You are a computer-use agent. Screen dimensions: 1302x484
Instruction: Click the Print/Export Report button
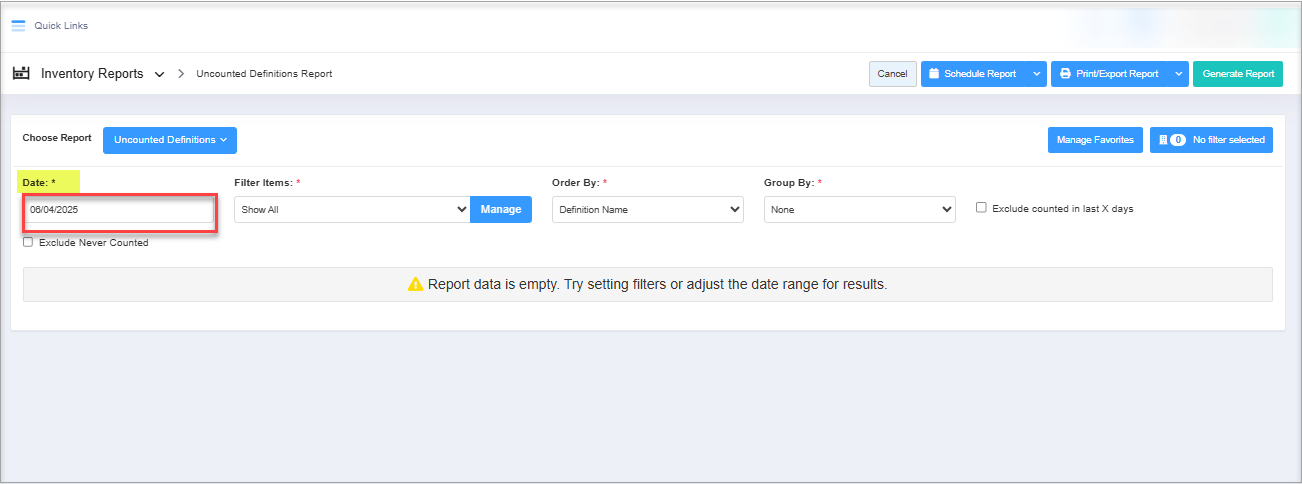[1110, 74]
